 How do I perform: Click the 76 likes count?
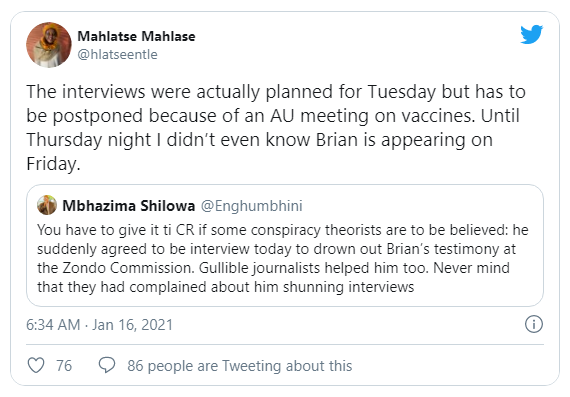point(64,366)
